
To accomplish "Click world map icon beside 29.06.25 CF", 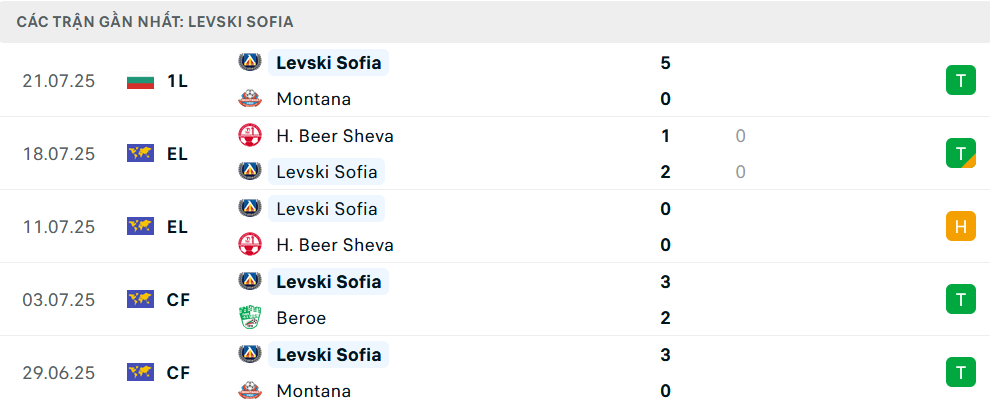I will click(140, 372).
